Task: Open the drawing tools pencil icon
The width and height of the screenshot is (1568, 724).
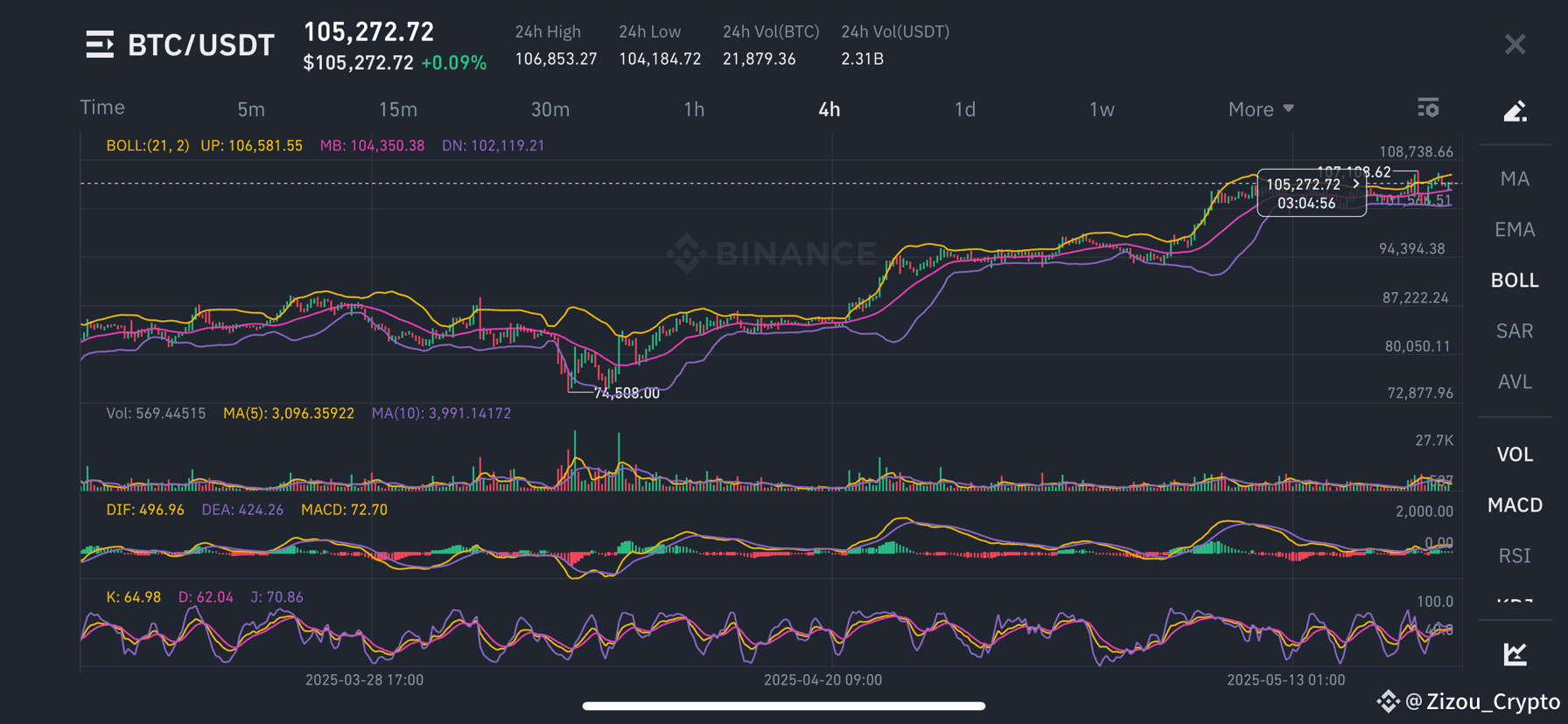Action: click(1515, 111)
